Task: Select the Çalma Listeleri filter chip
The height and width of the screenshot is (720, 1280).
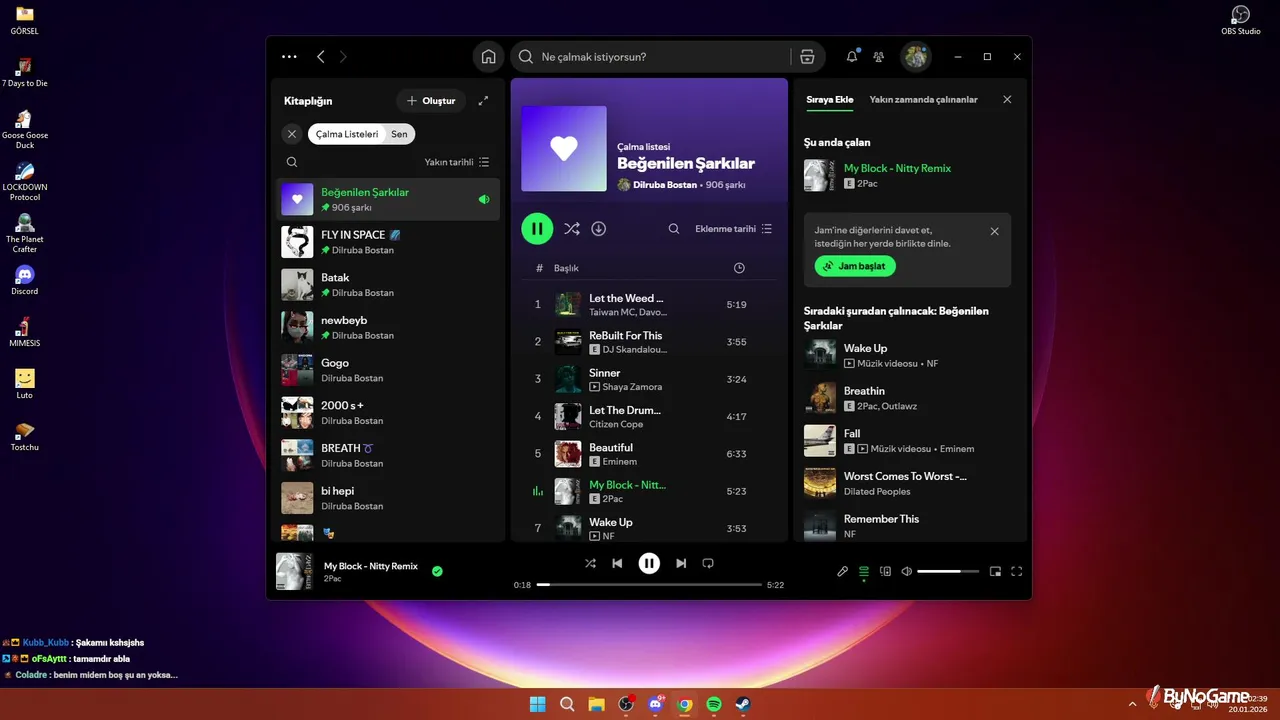Action: (347, 134)
